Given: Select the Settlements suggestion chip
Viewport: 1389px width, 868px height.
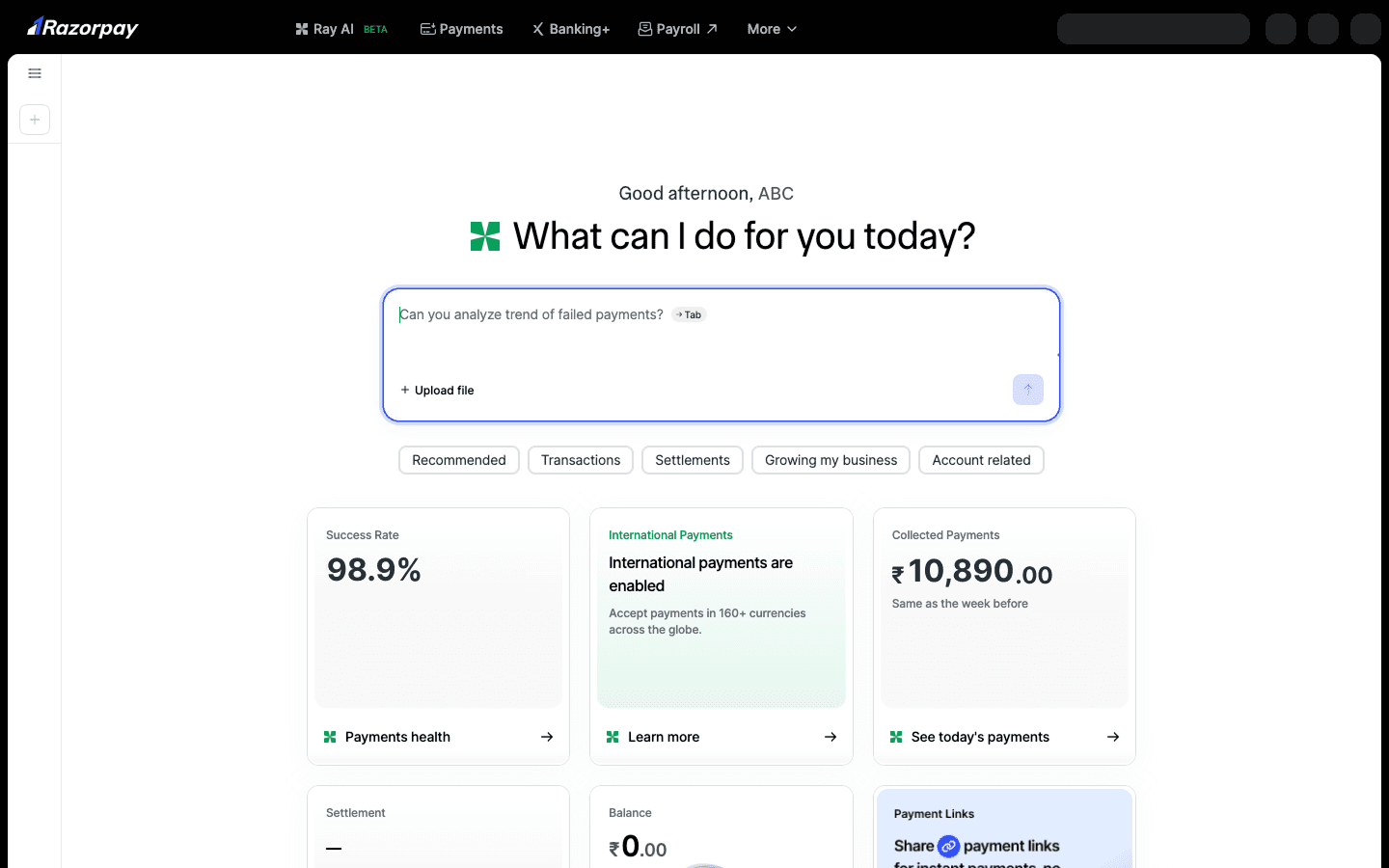Looking at the screenshot, I should click(693, 460).
